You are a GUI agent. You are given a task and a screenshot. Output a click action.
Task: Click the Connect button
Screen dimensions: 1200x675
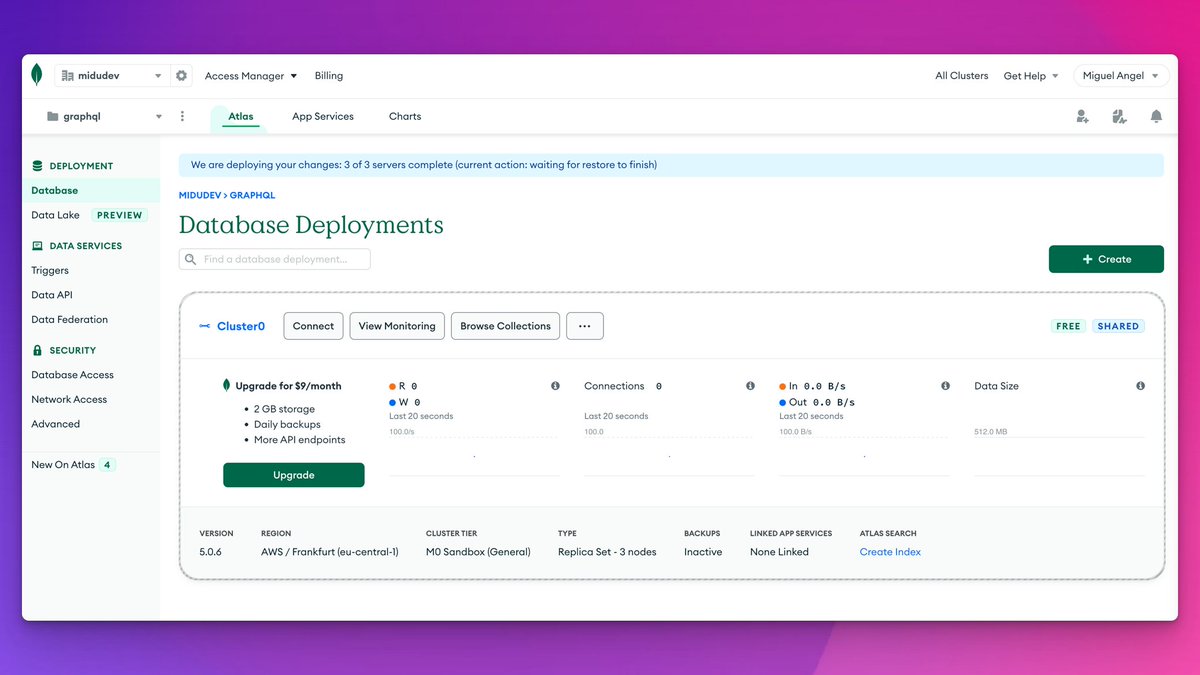313,326
